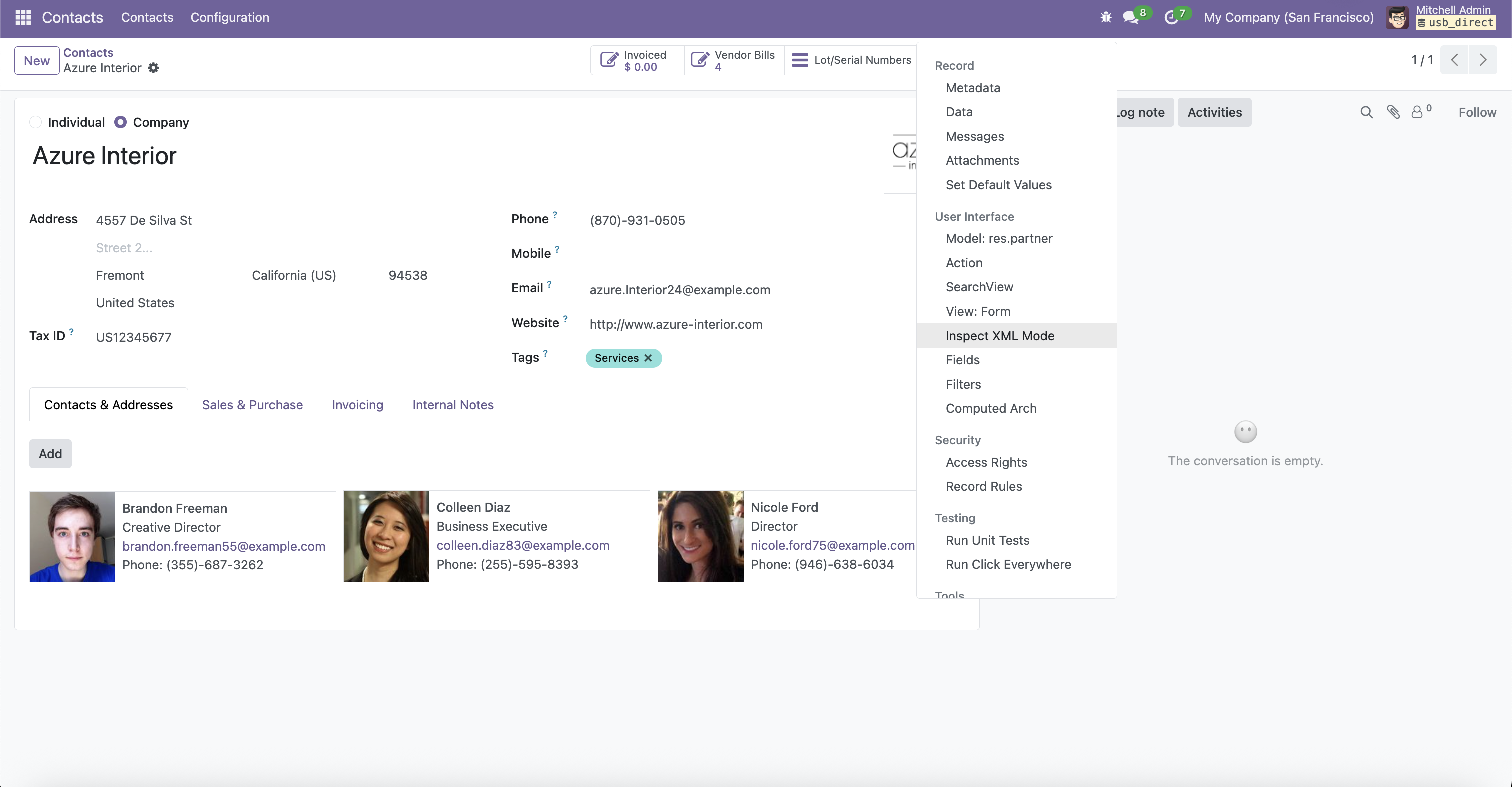Choose Inspect XML Mode in debug menu
The width and height of the screenshot is (1512, 787).
coord(1016,335)
